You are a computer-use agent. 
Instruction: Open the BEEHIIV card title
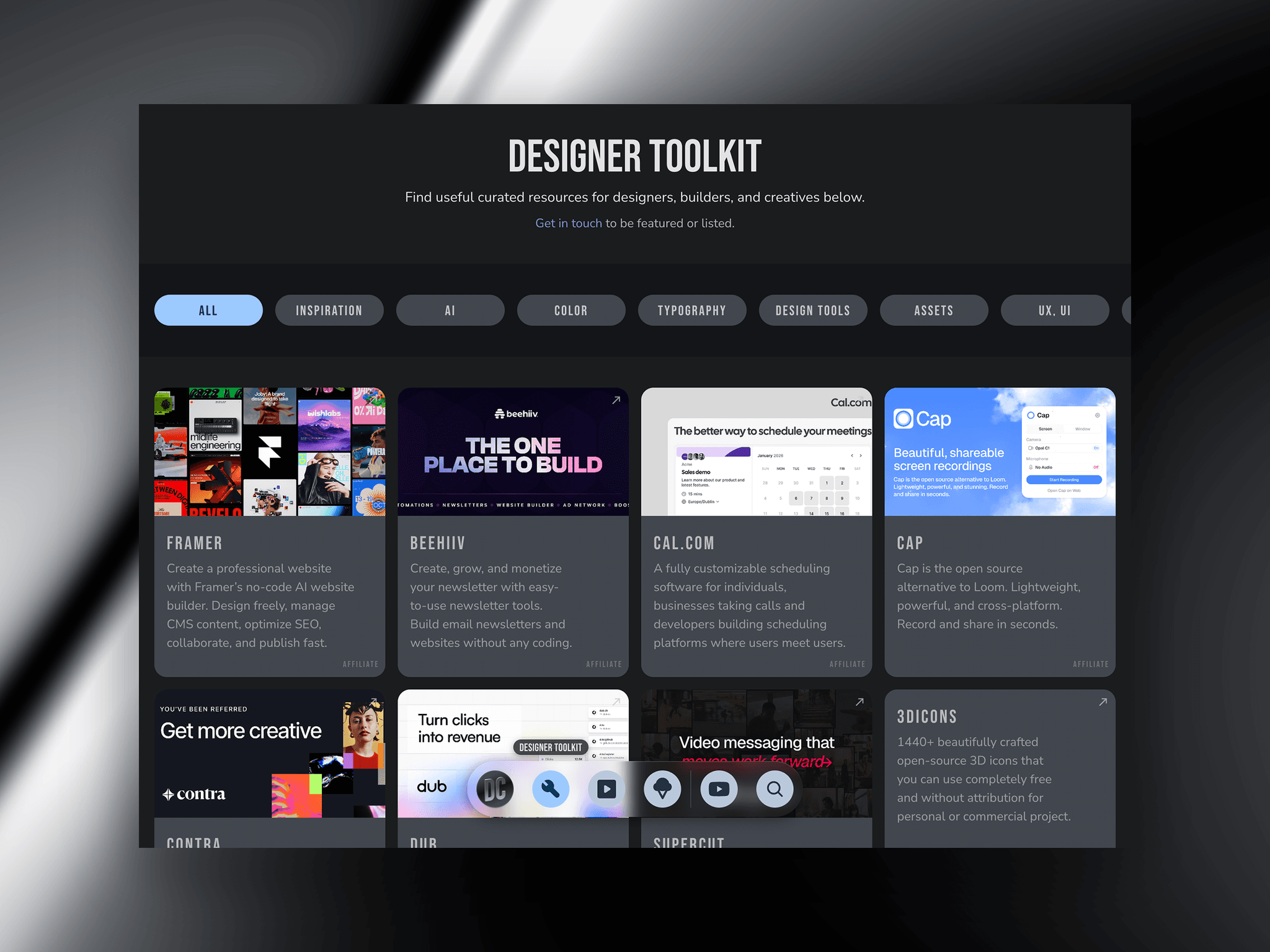(x=437, y=544)
